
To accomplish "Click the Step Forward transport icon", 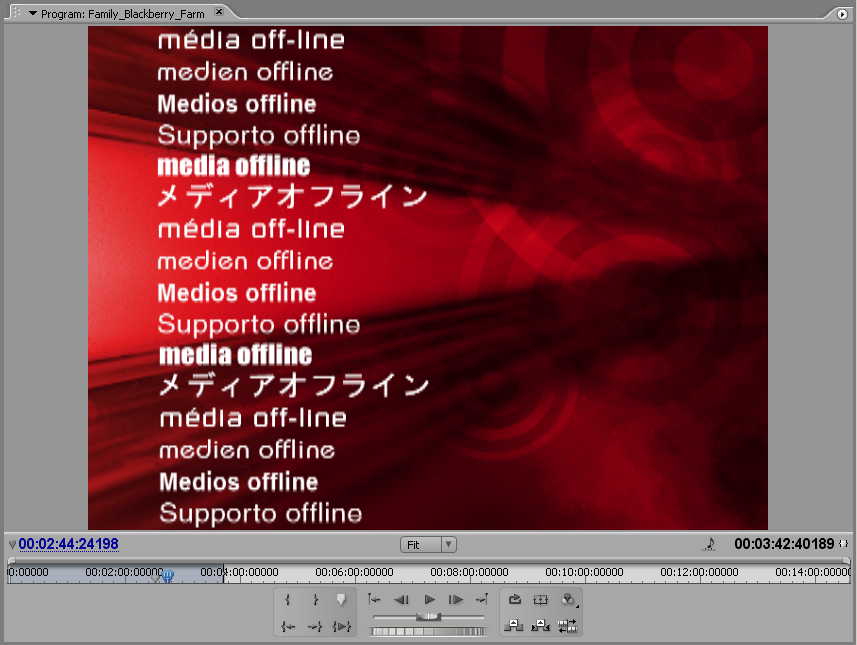I will coord(456,600).
